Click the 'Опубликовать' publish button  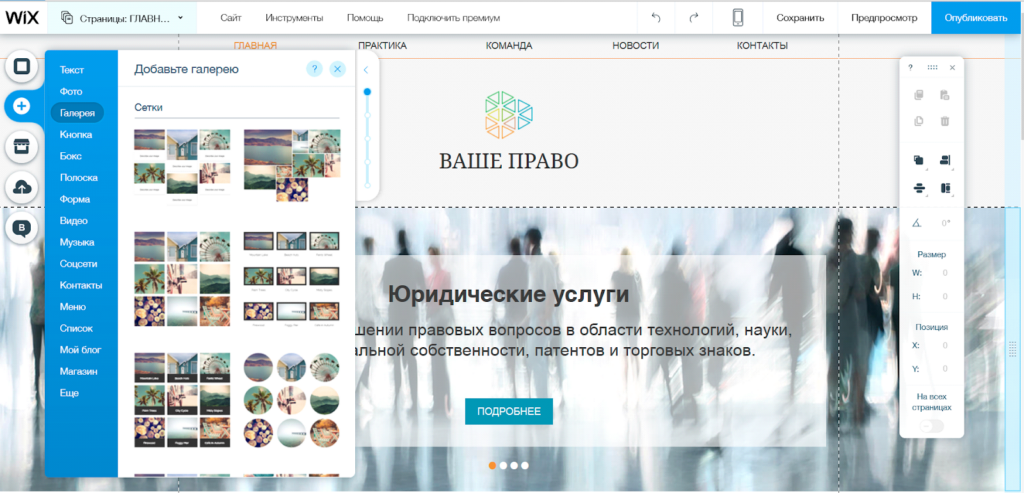977,18
